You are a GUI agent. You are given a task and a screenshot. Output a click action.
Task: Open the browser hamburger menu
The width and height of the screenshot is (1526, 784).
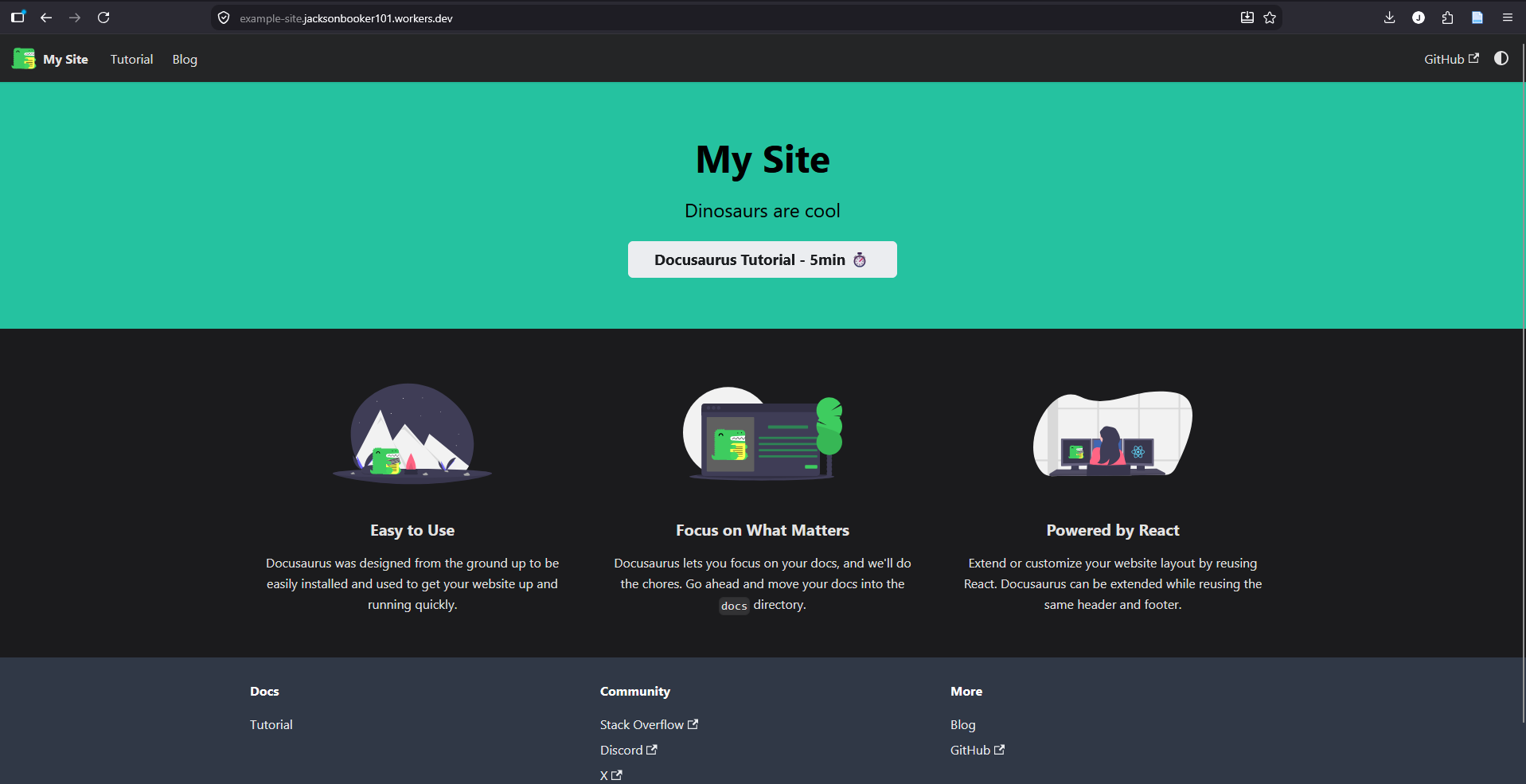tap(1508, 18)
